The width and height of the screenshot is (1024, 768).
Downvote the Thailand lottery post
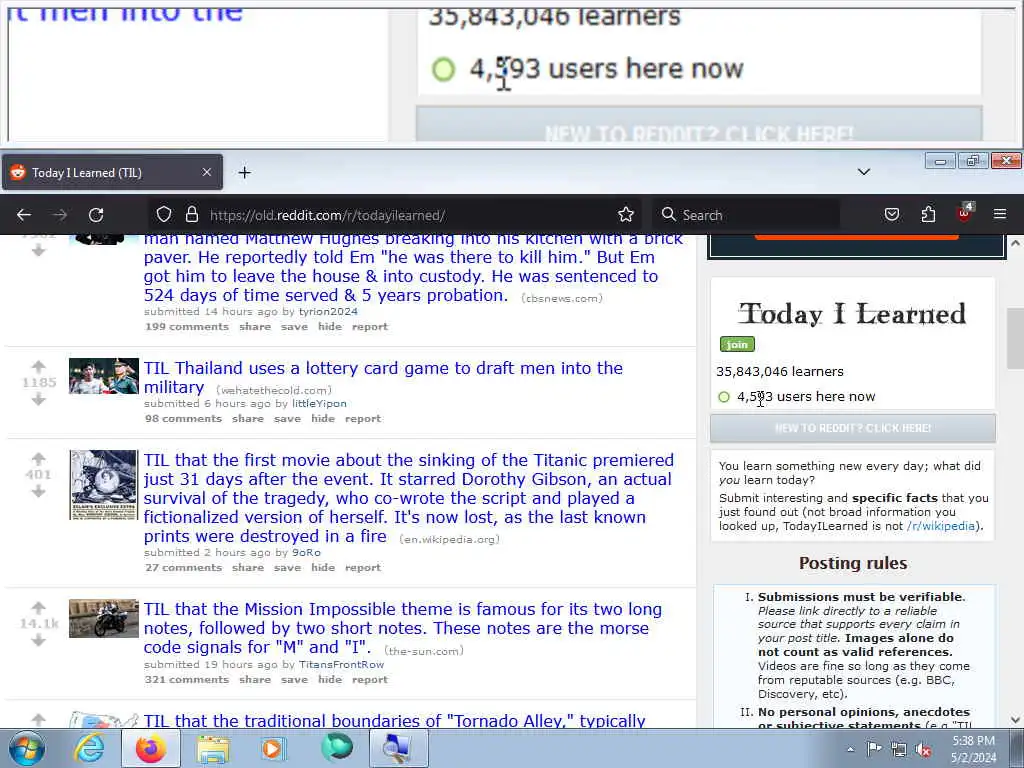[39, 399]
